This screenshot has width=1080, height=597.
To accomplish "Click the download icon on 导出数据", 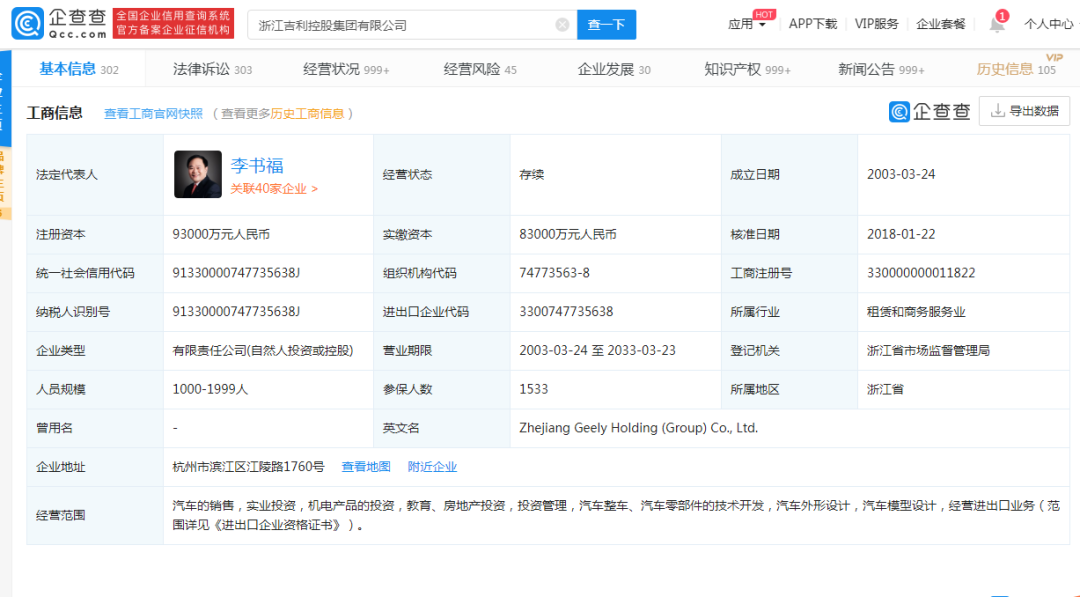I will (x=997, y=111).
